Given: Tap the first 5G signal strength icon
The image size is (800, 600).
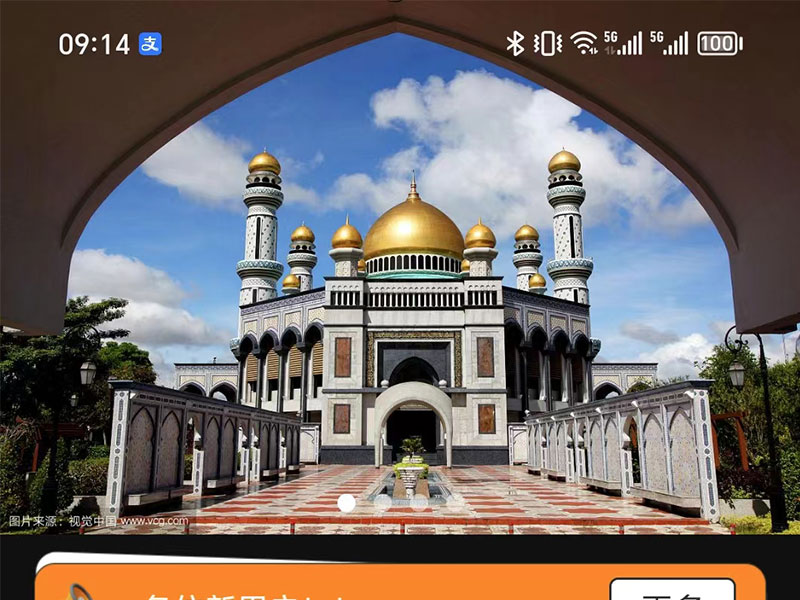Looking at the screenshot, I should click(x=622, y=43).
